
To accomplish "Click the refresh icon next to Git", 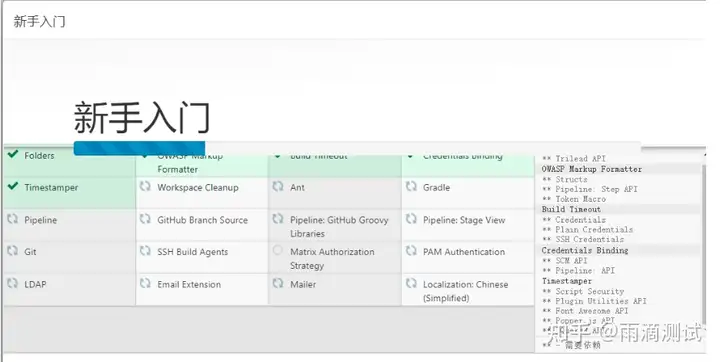I will tap(12, 251).
